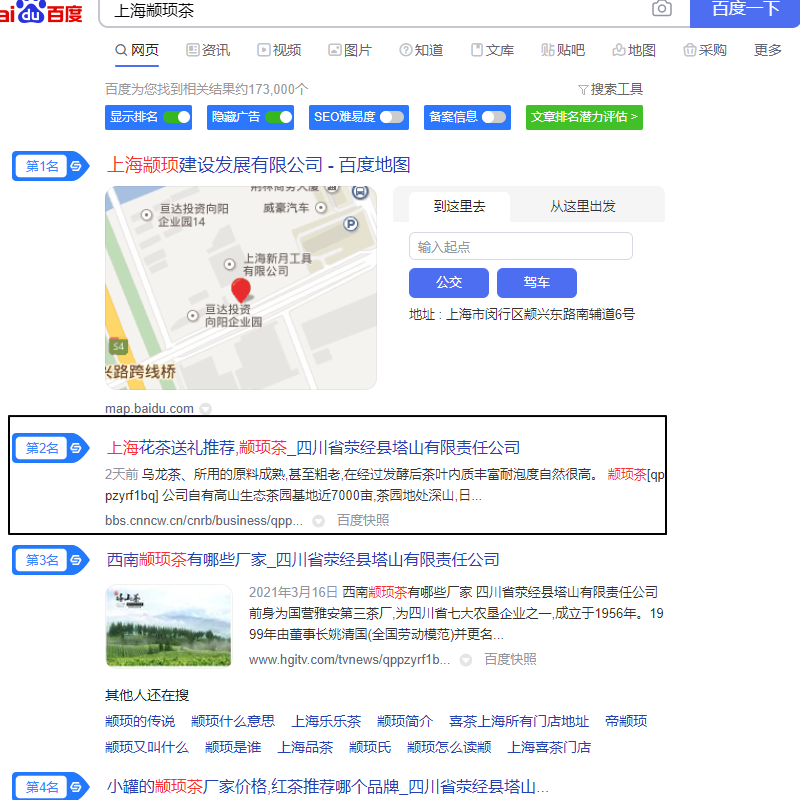Screen dimensions: 800x800
Task: Click the tea plantation thumbnail image
Action: click(x=169, y=626)
